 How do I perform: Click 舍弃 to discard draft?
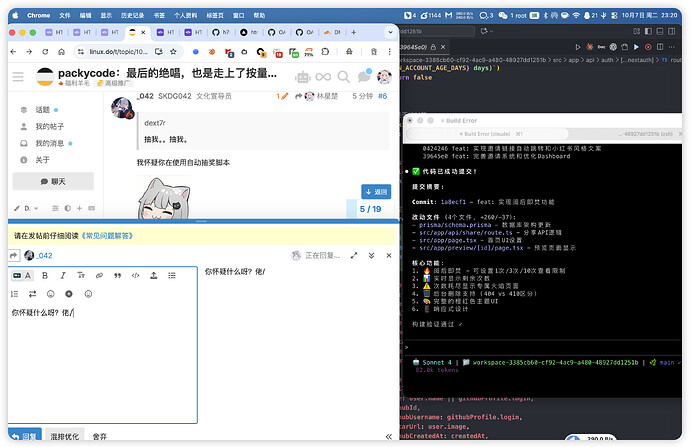pyautogui.click(x=100, y=436)
